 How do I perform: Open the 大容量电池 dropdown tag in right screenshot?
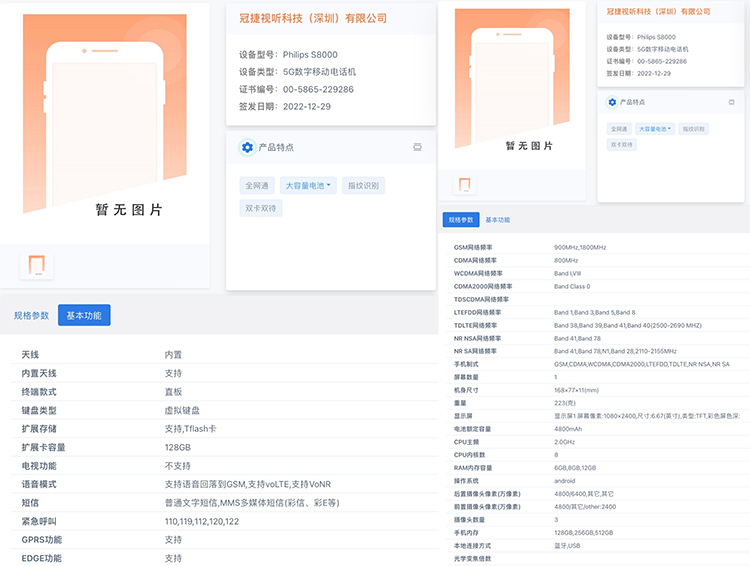tap(655, 129)
